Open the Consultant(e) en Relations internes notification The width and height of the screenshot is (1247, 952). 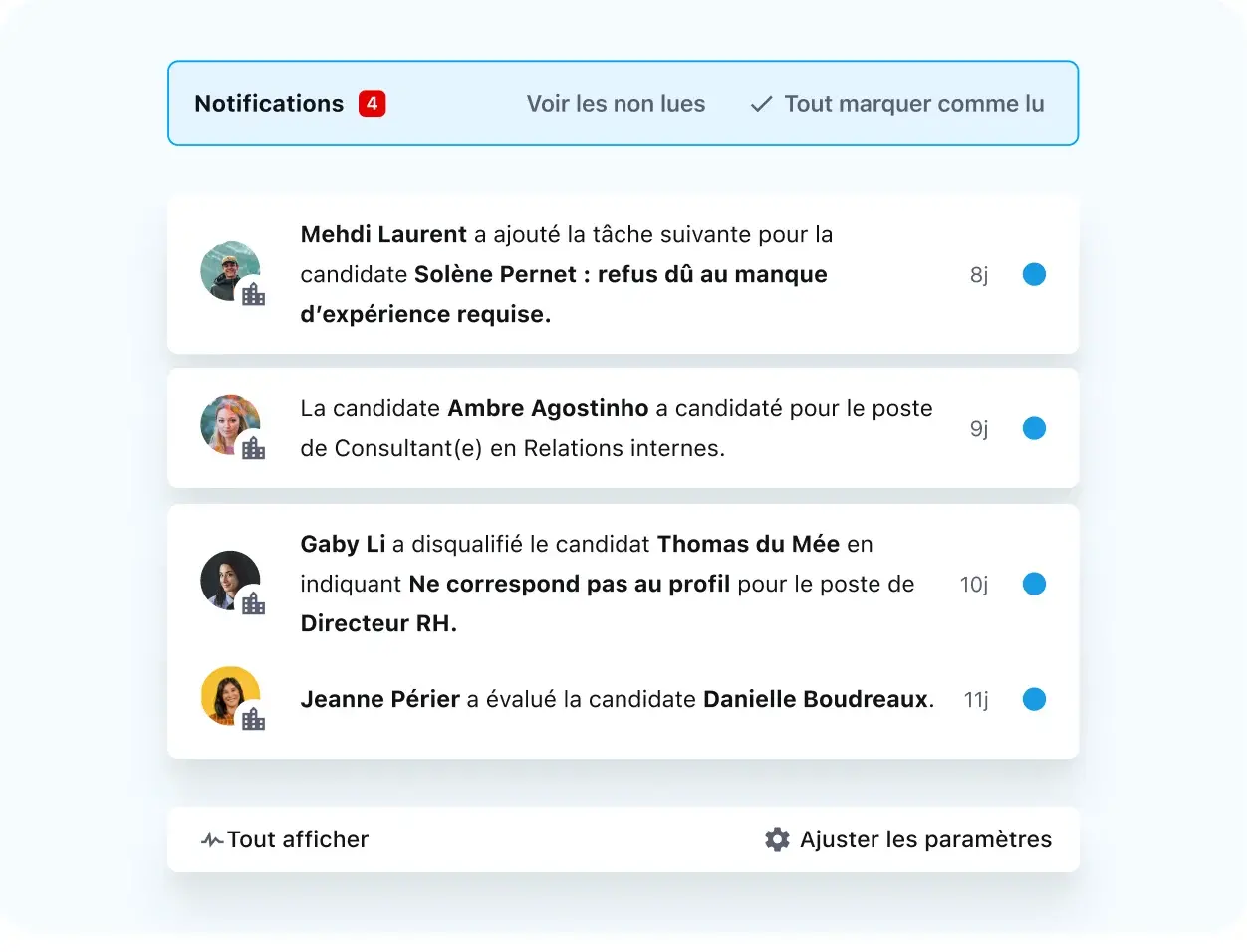point(616,428)
